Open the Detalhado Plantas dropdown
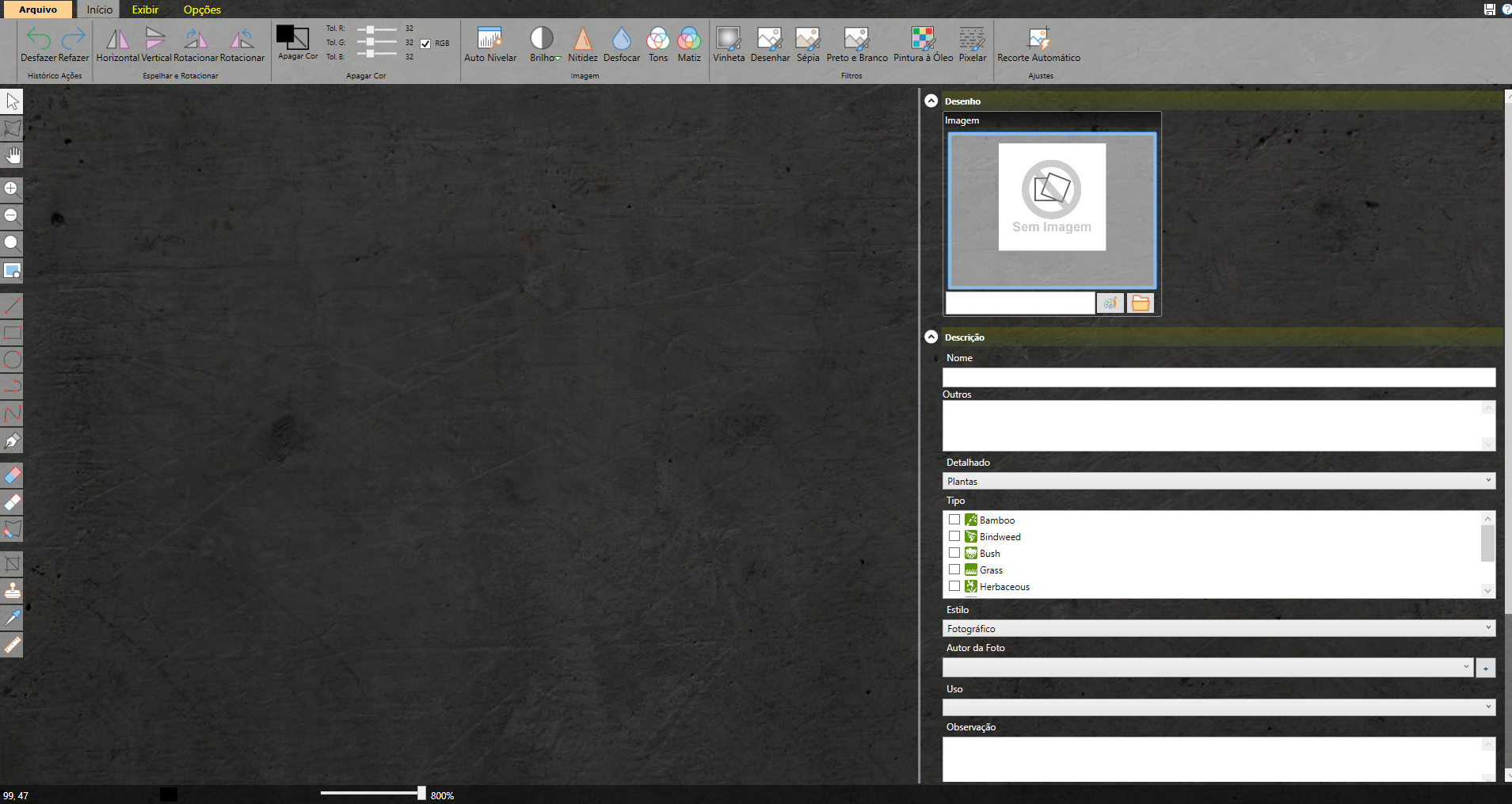 coord(1218,481)
